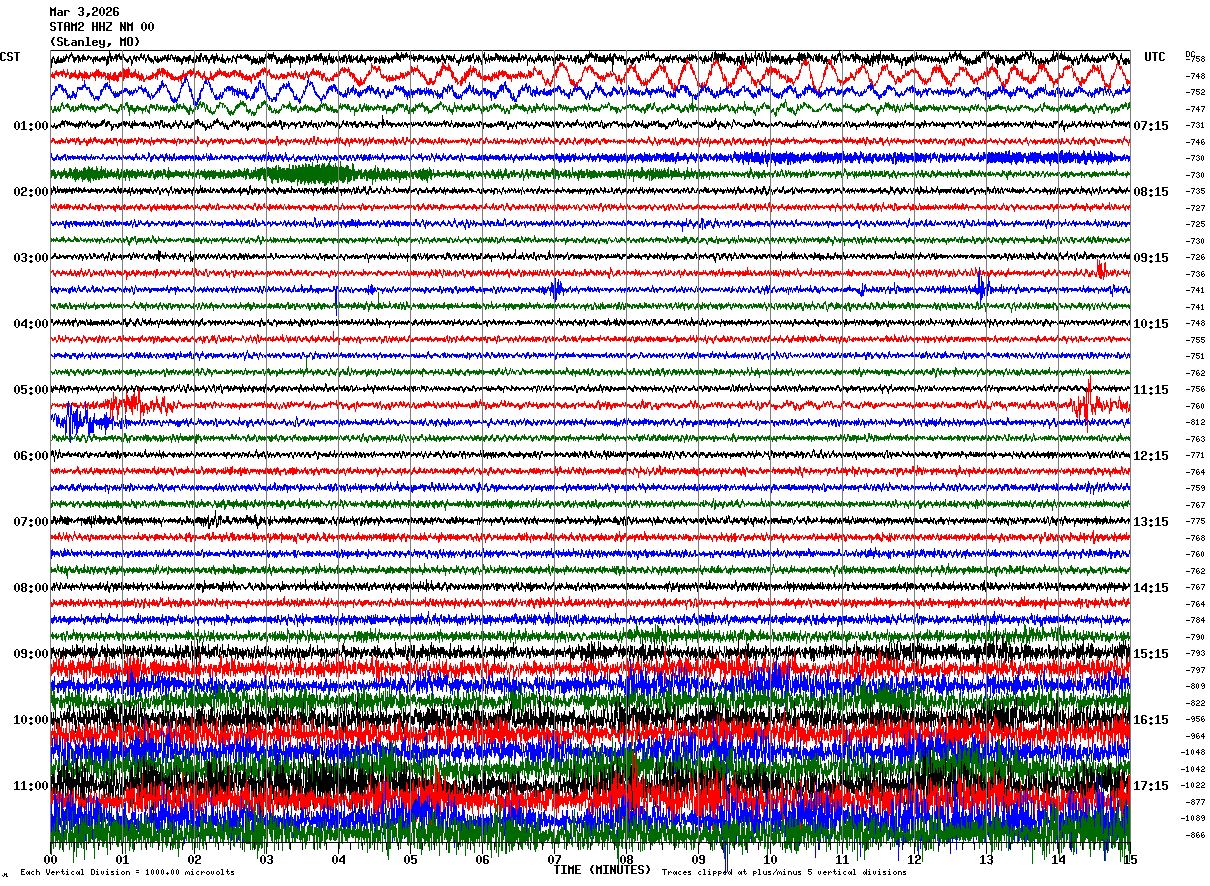The height and width of the screenshot is (886, 1210).
Task: Click DC offset value "-775"
Action: click(x=1195, y=521)
